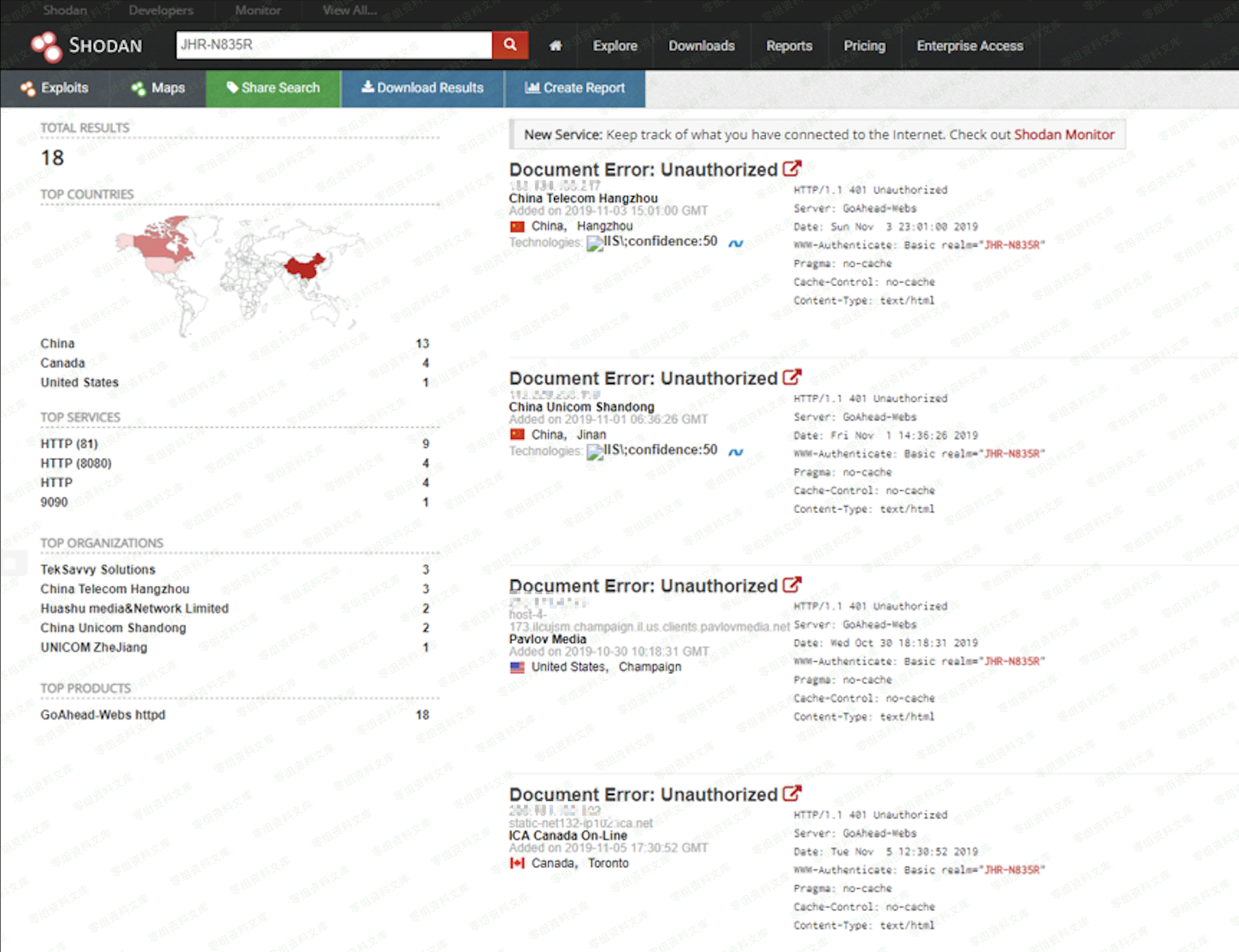
Task: Click the red search magnifier button
Action: 510,45
